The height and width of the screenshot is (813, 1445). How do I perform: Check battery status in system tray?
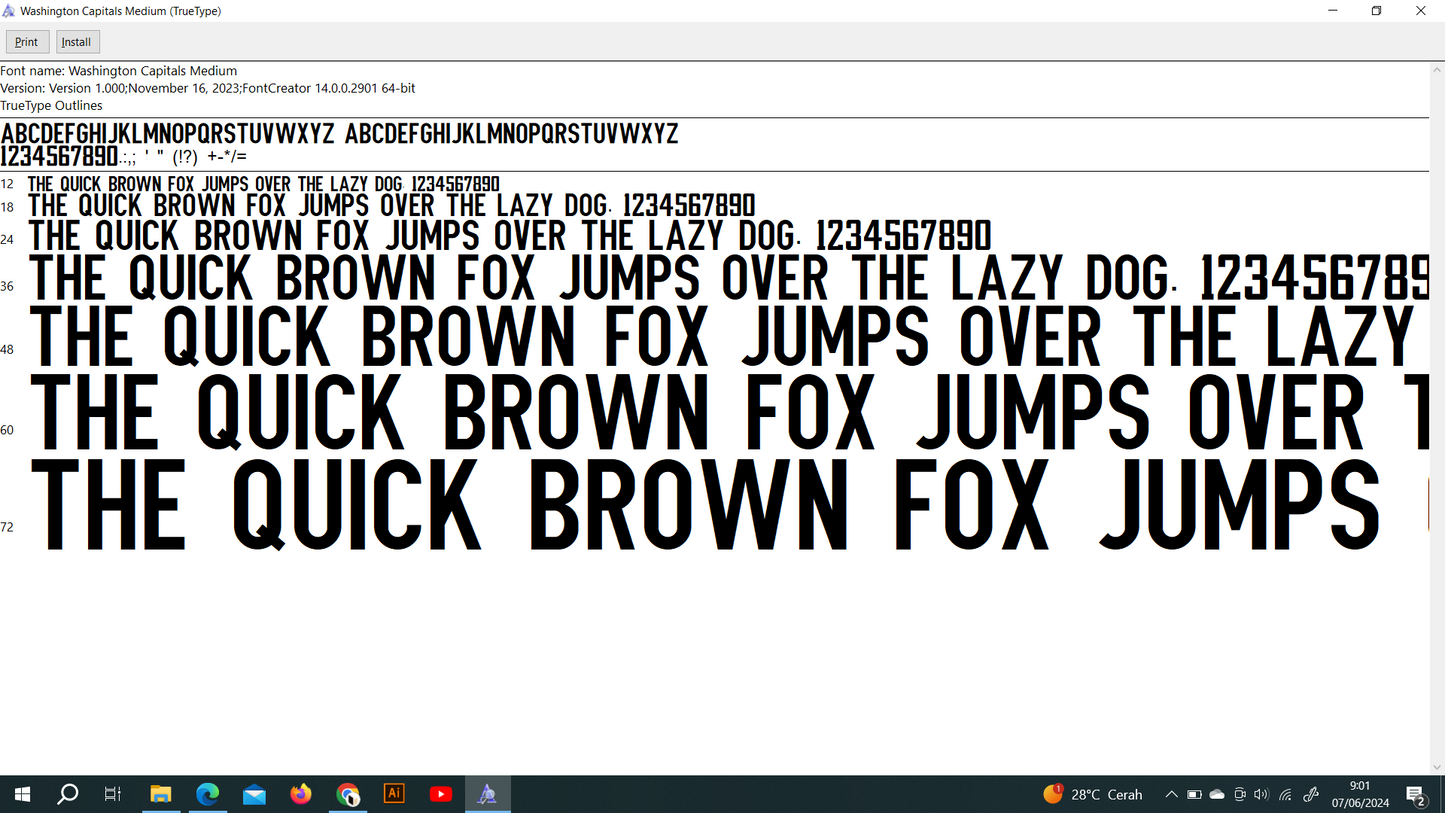(x=1194, y=794)
